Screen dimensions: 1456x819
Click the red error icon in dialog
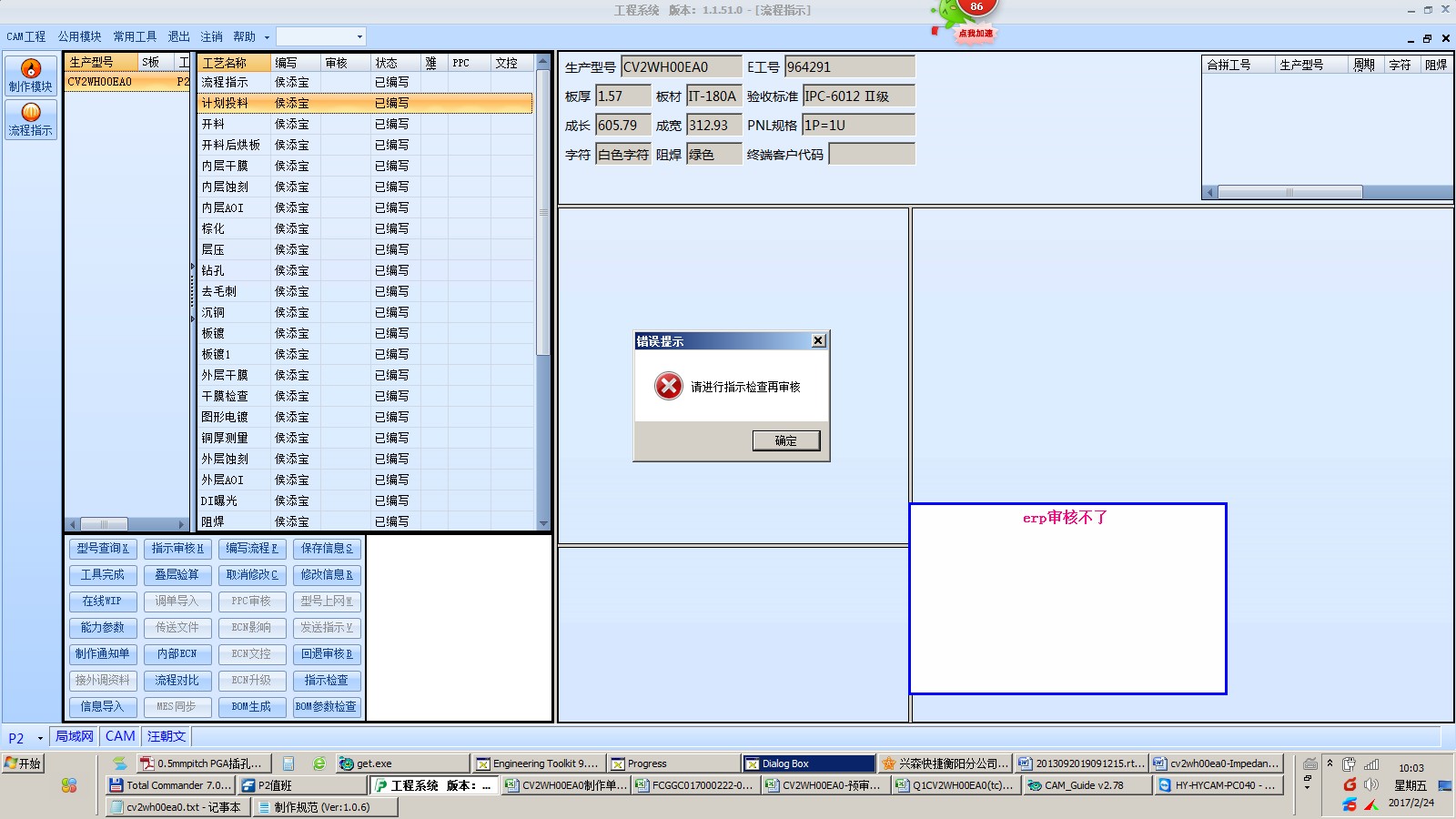coord(668,386)
